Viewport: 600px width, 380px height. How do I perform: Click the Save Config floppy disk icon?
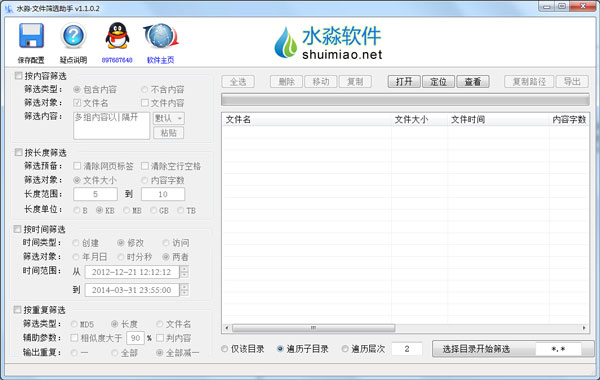tap(31, 36)
